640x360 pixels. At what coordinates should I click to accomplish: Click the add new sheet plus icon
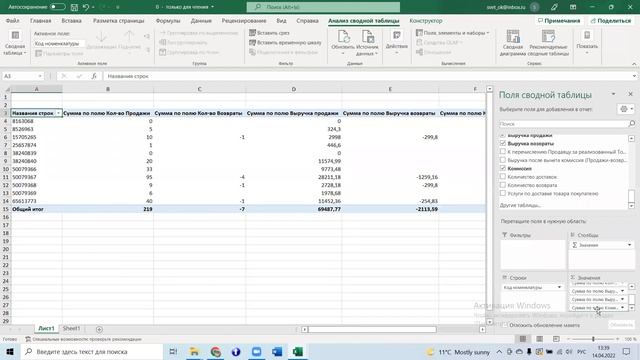[99, 329]
